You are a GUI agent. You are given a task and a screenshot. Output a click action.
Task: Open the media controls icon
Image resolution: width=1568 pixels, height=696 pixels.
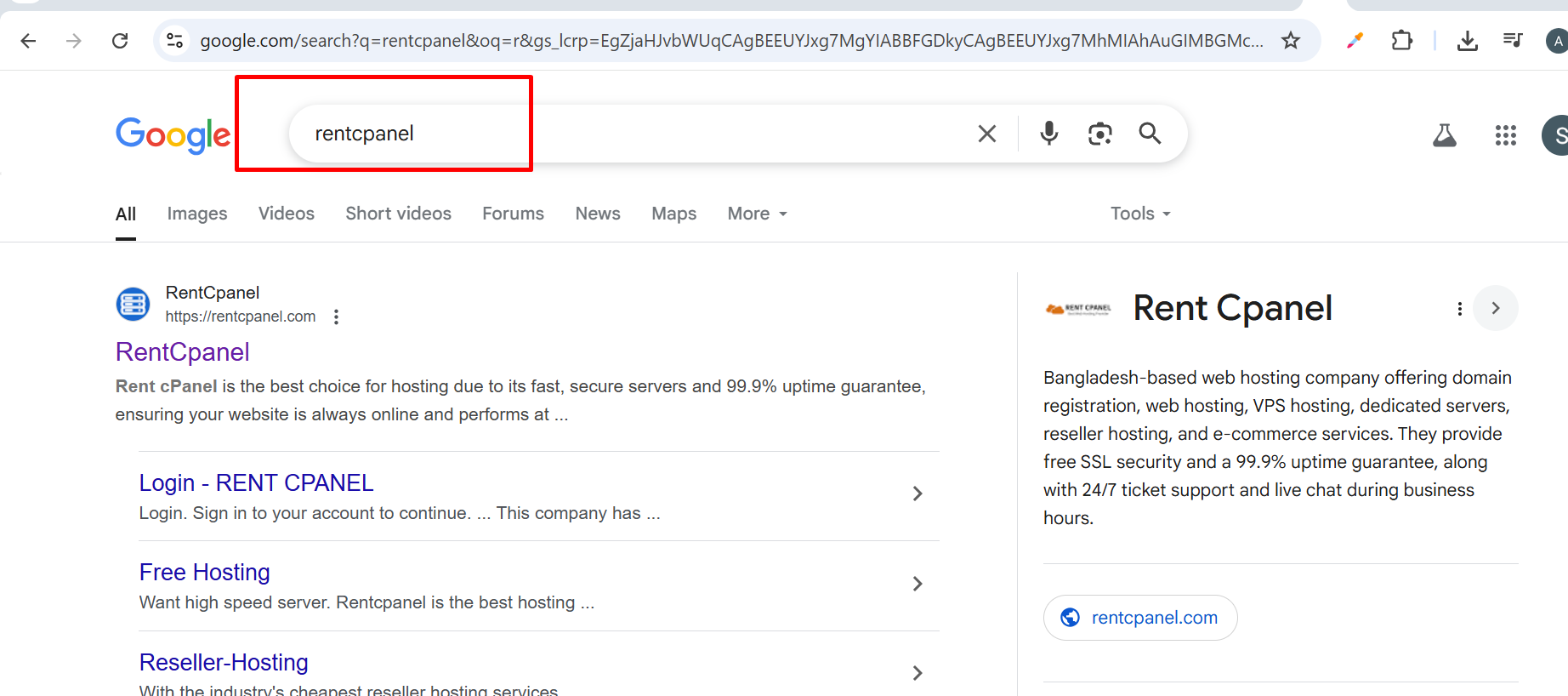(x=1512, y=40)
